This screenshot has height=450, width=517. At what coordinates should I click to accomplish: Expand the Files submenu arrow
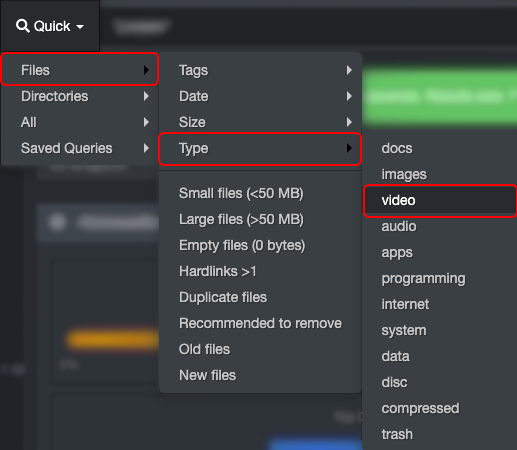(x=146, y=70)
